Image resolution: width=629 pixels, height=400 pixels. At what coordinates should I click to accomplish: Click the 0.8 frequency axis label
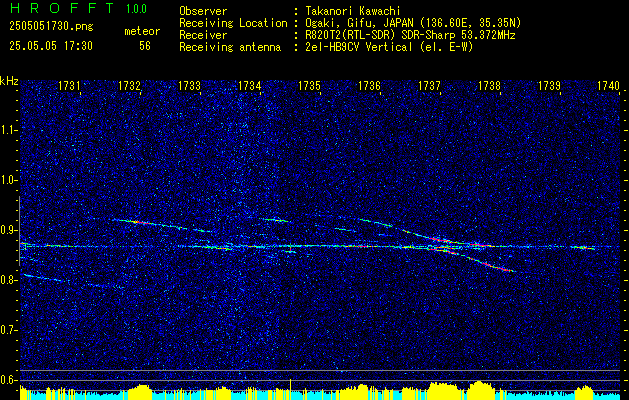tap(8, 280)
